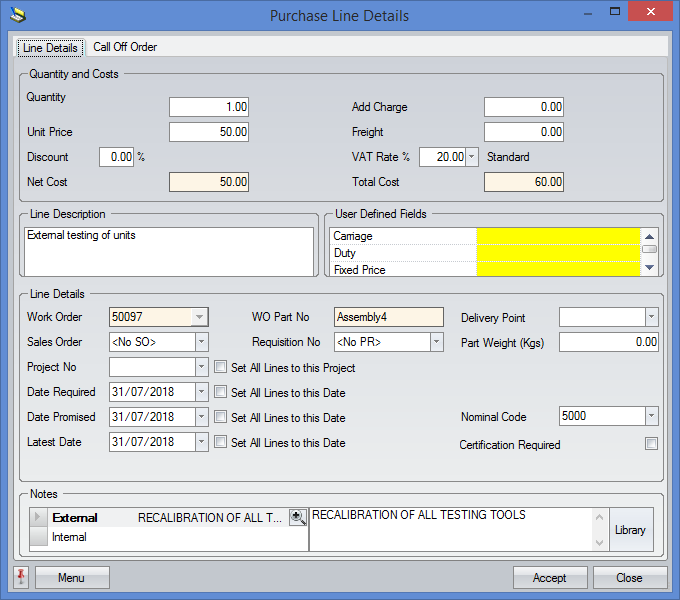Click the pin icon beside the Menu button

point(21,578)
